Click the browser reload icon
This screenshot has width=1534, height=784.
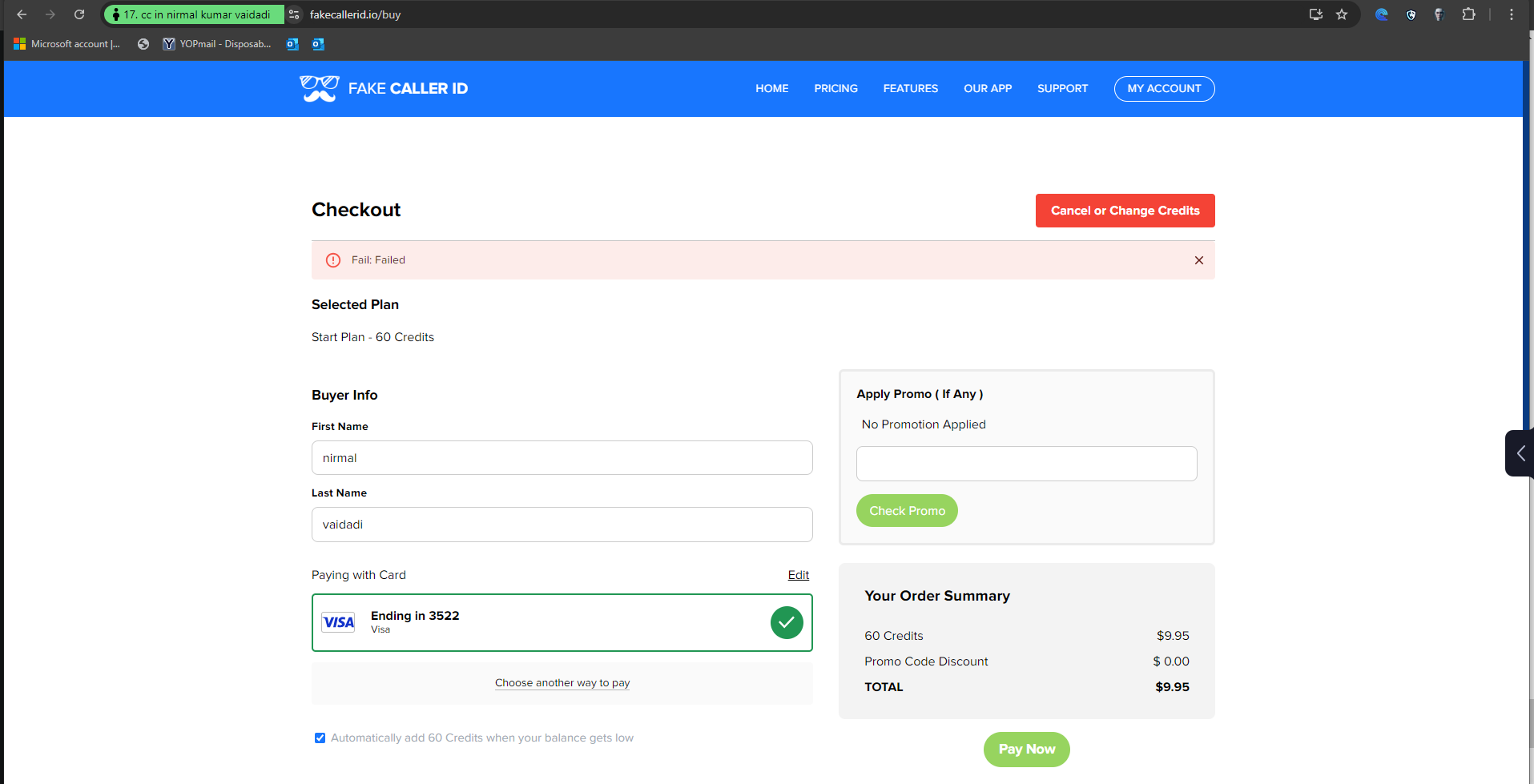[x=79, y=14]
